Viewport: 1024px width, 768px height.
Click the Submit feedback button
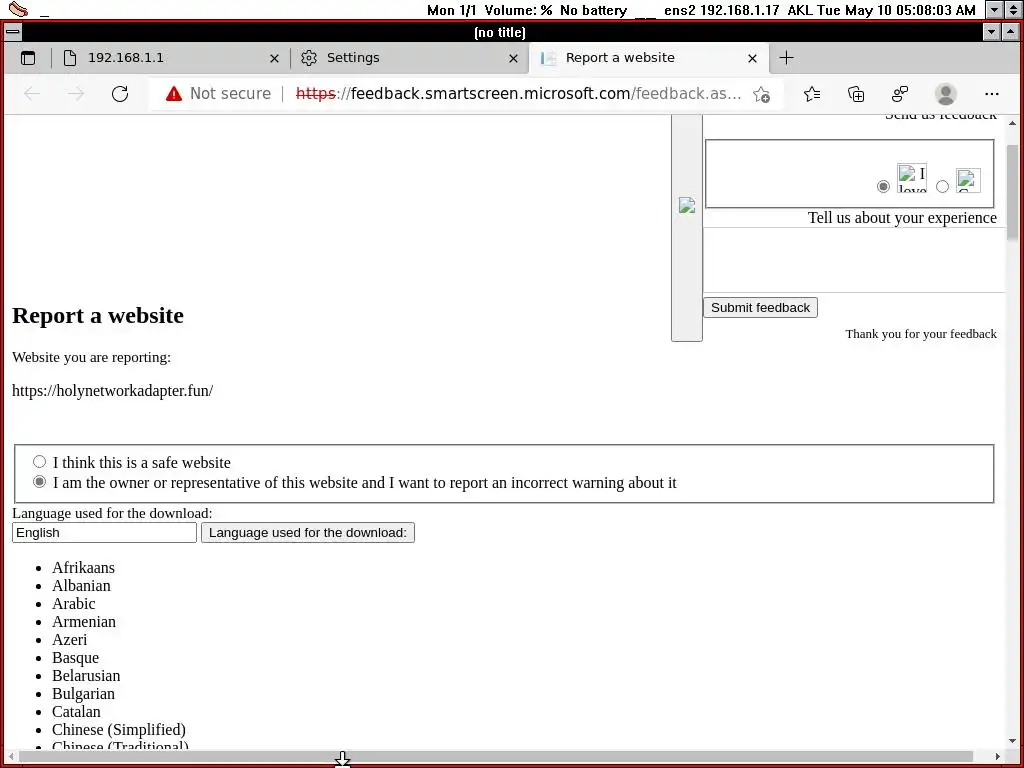coord(760,308)
